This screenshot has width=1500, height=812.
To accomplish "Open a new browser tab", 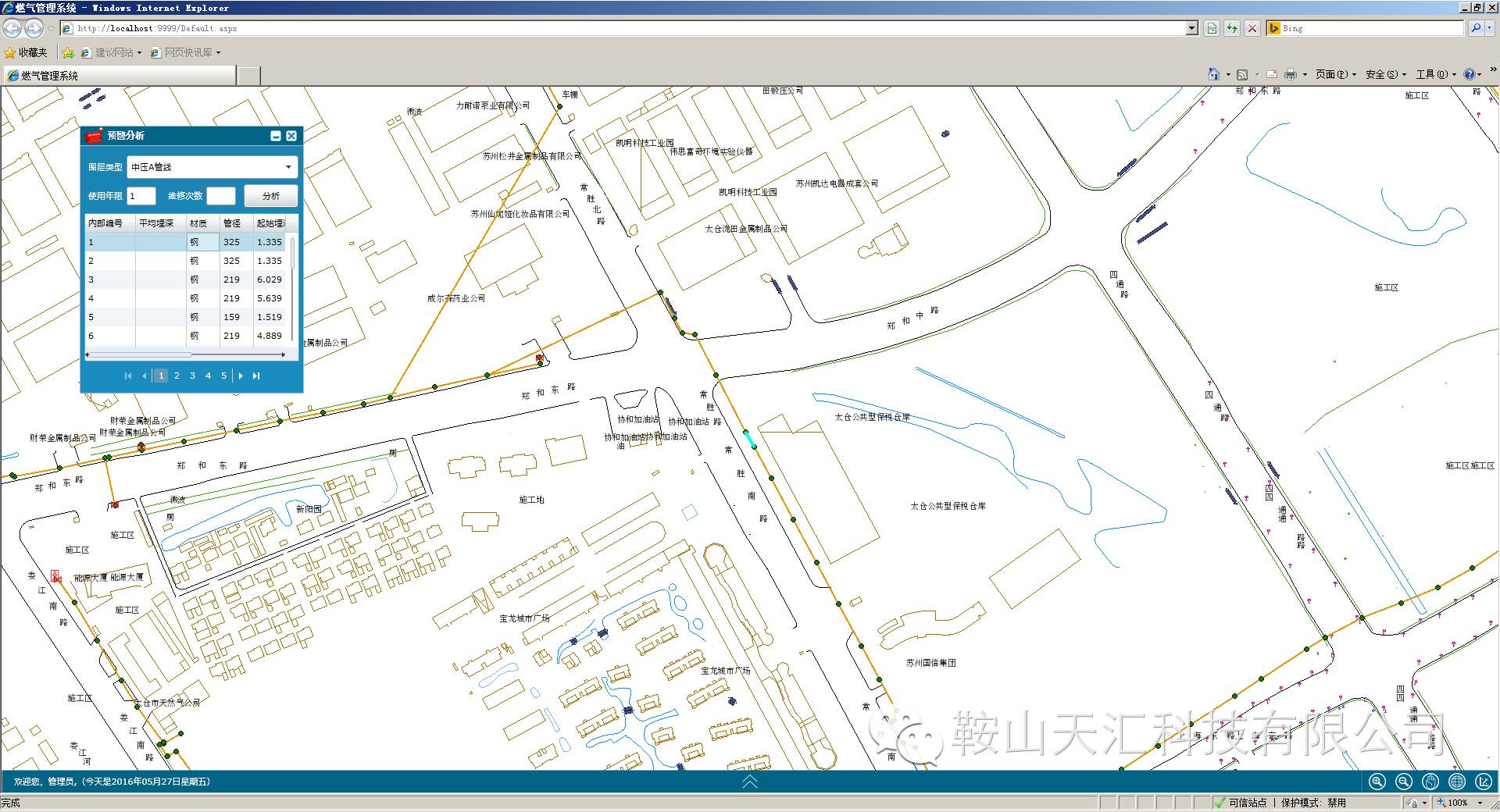I will pyautogui.click(x=248, y=75).
